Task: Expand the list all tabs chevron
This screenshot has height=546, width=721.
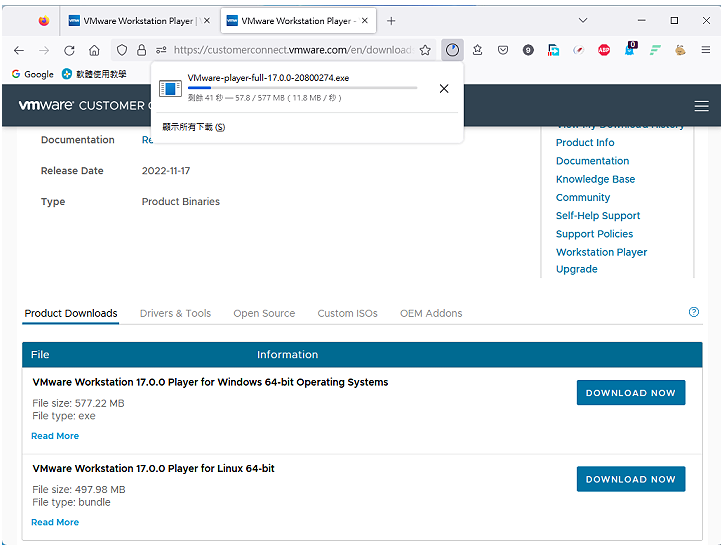Action: coord(583,20)
